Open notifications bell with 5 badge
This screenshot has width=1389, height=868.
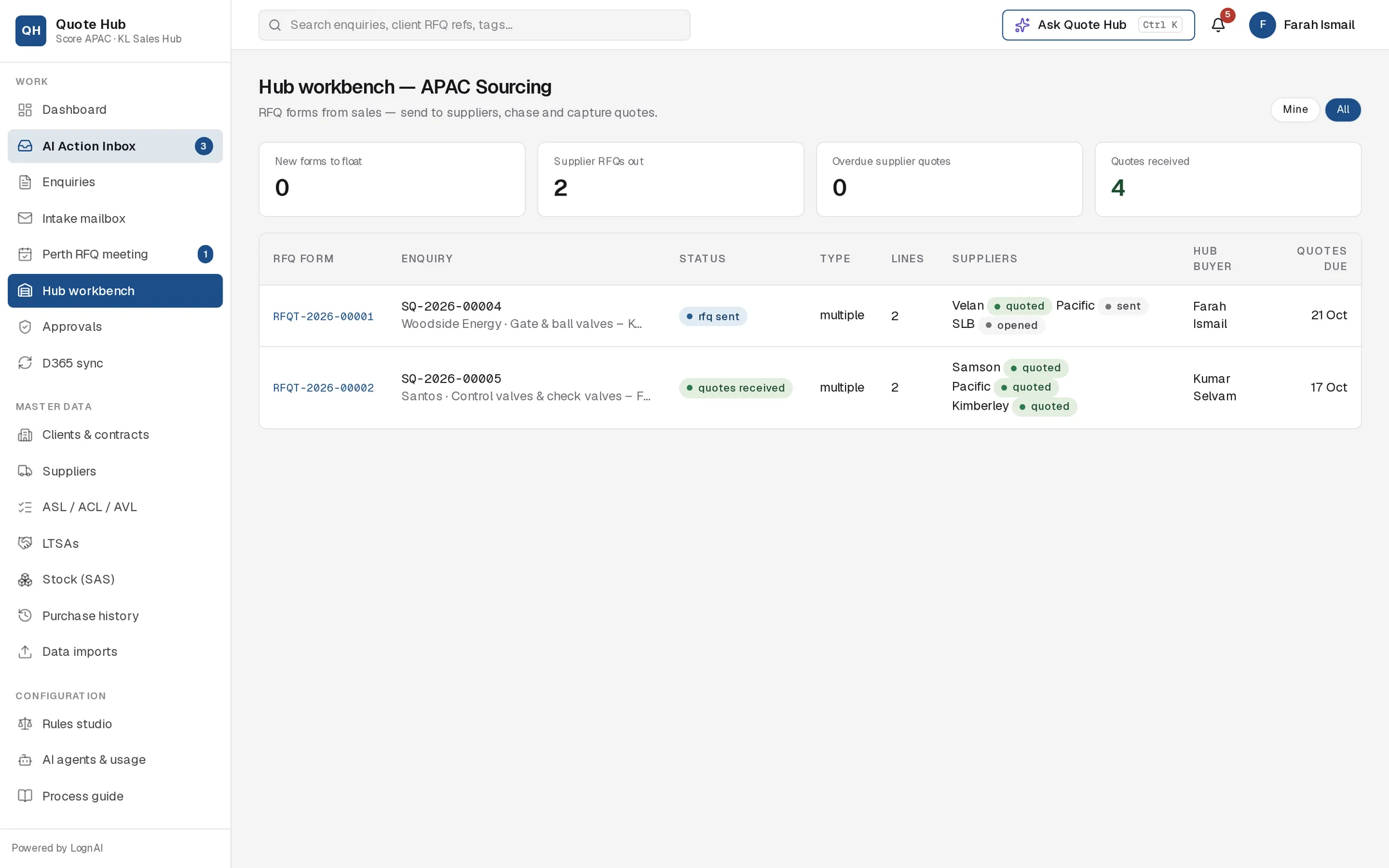[x=1218, y=25]
